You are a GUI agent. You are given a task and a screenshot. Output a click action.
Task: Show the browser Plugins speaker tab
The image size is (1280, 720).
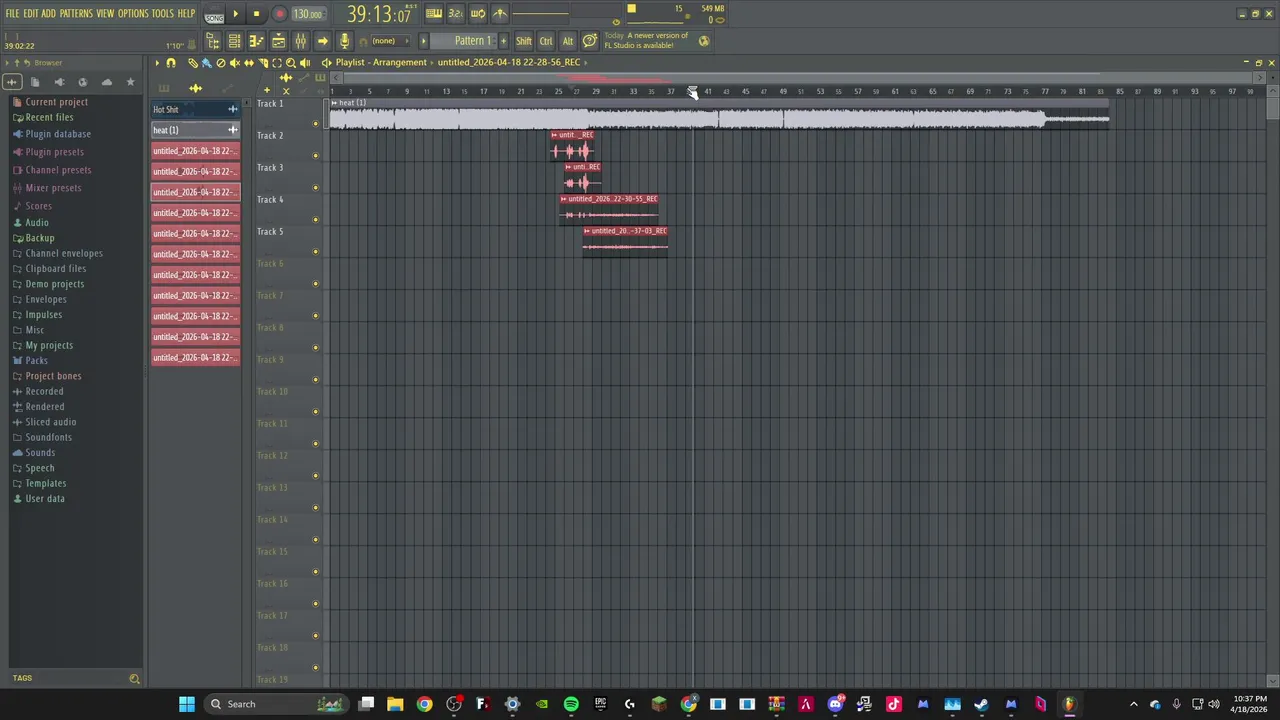tap(59, 82)
